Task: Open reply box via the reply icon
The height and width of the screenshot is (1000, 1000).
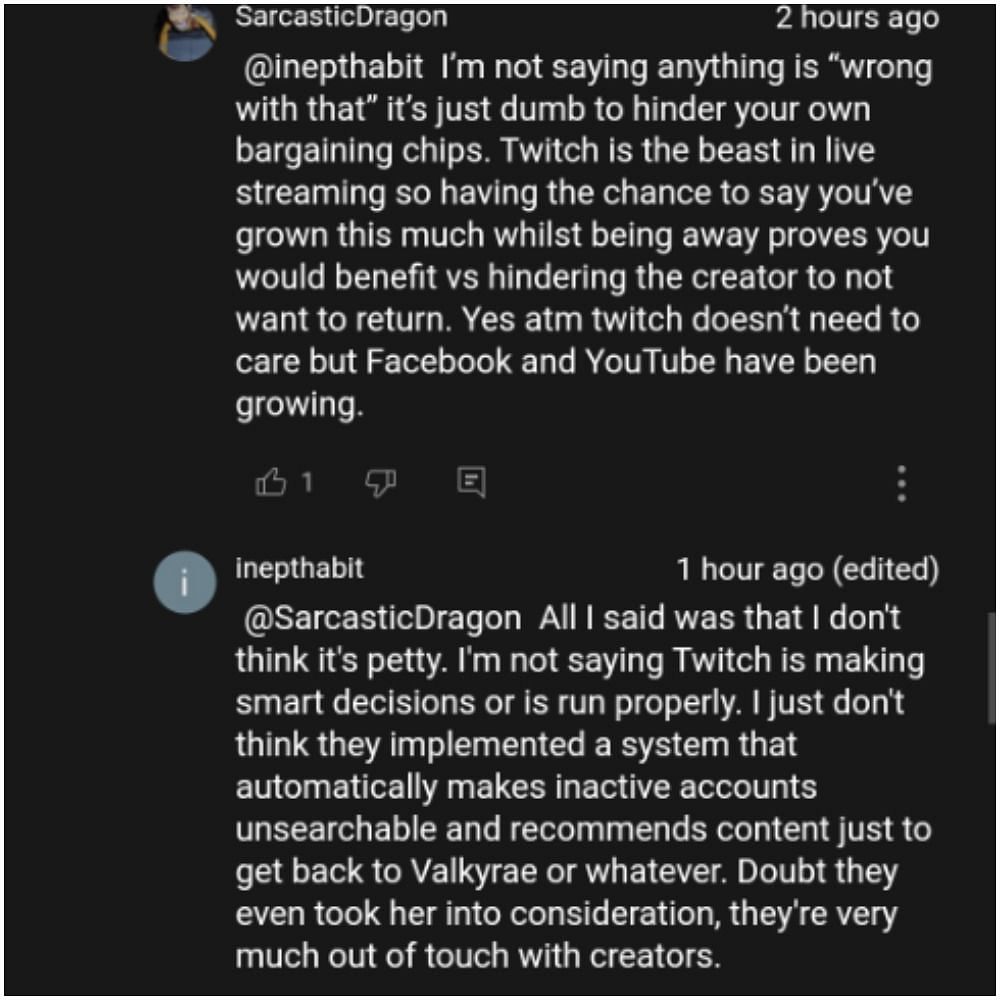Action: pyautogui.click(x=472, y=483)
